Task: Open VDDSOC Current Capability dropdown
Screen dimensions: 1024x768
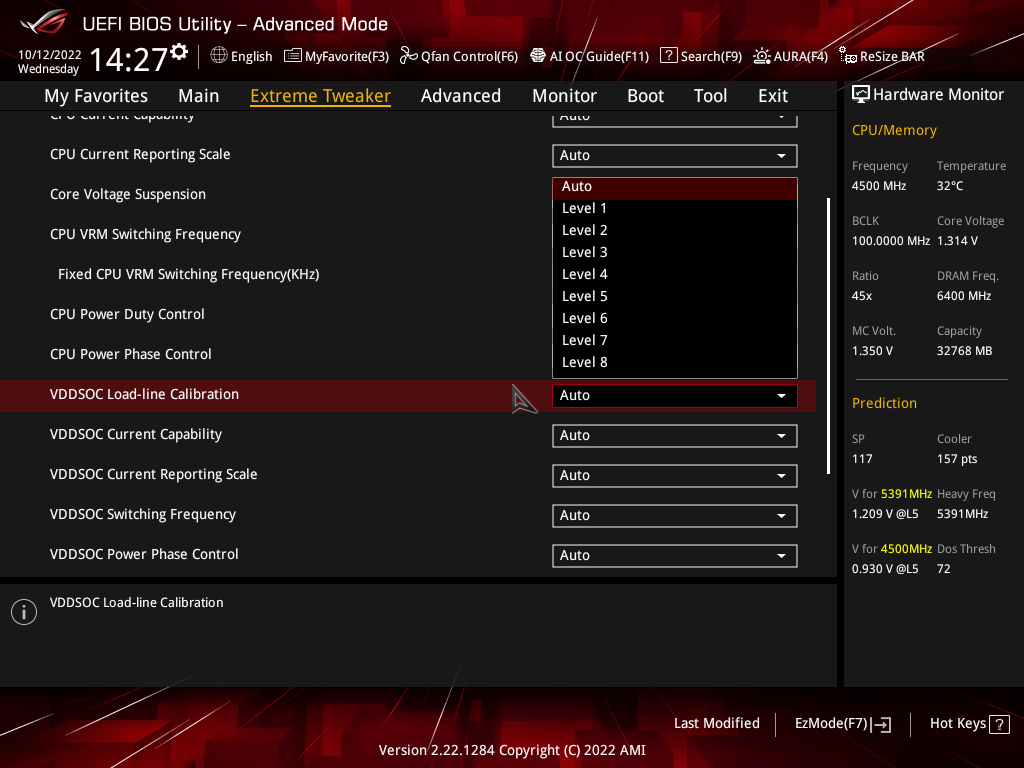Action: point(675,436)
